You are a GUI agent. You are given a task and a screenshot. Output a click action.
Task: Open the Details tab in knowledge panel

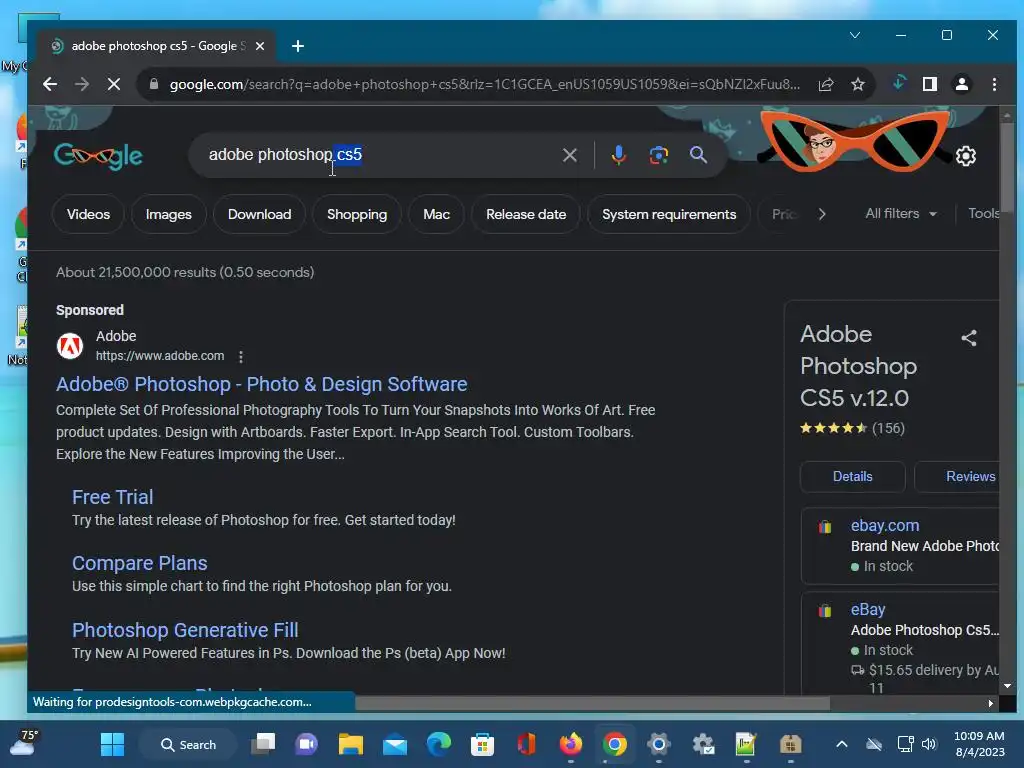(852, 477)
